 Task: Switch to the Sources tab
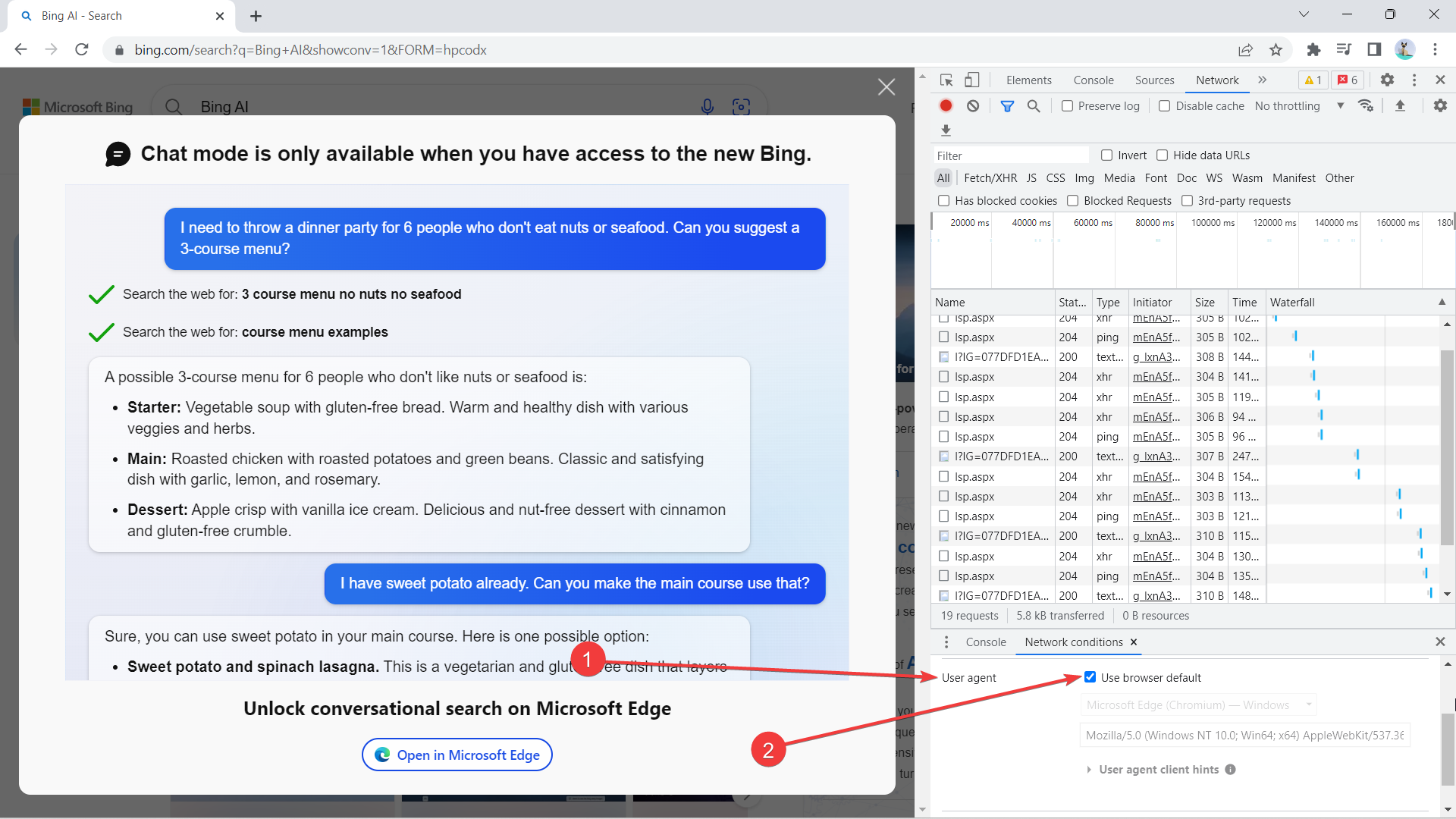click(1154, 80)
